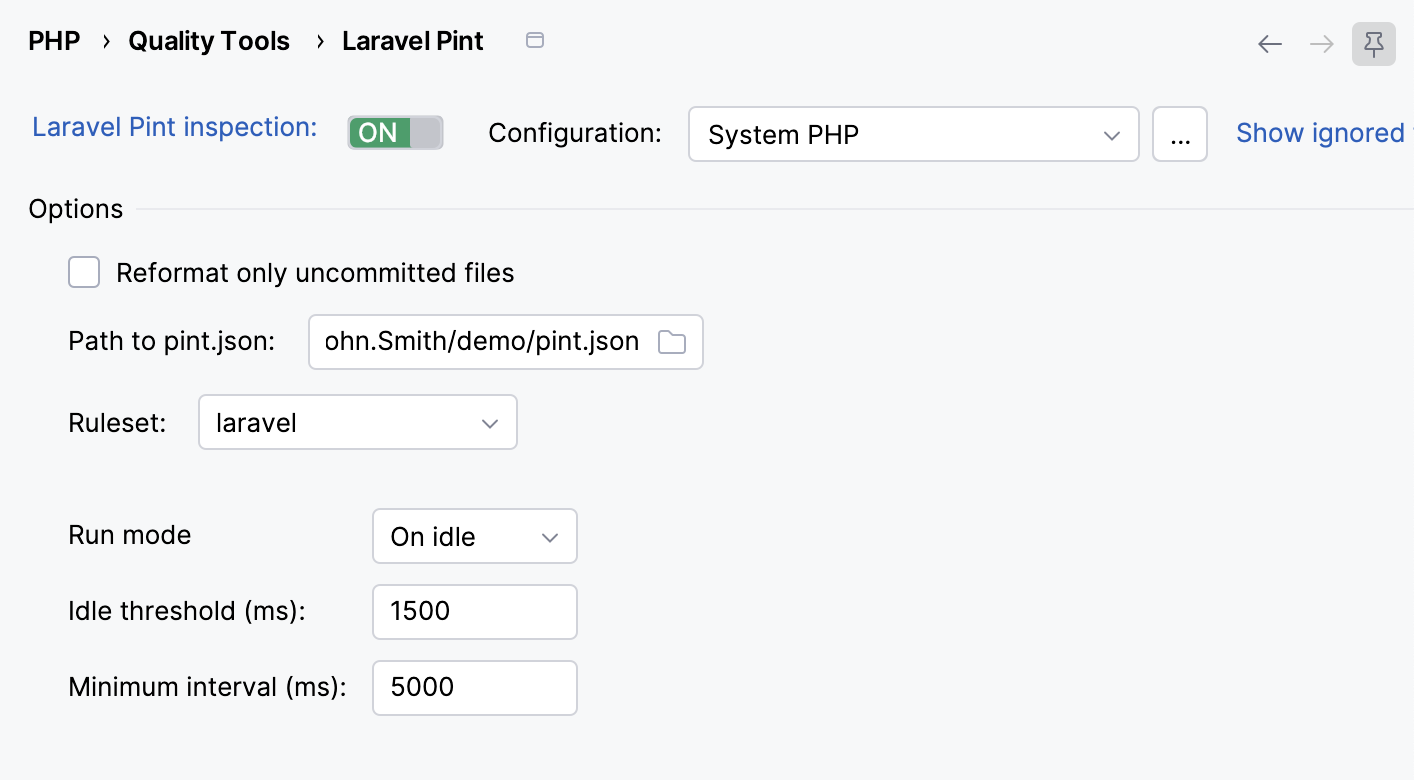The image size is (1414, 780).
Task: Open the Run mode dropdown showing On idle
Action: tap(475, 537)
